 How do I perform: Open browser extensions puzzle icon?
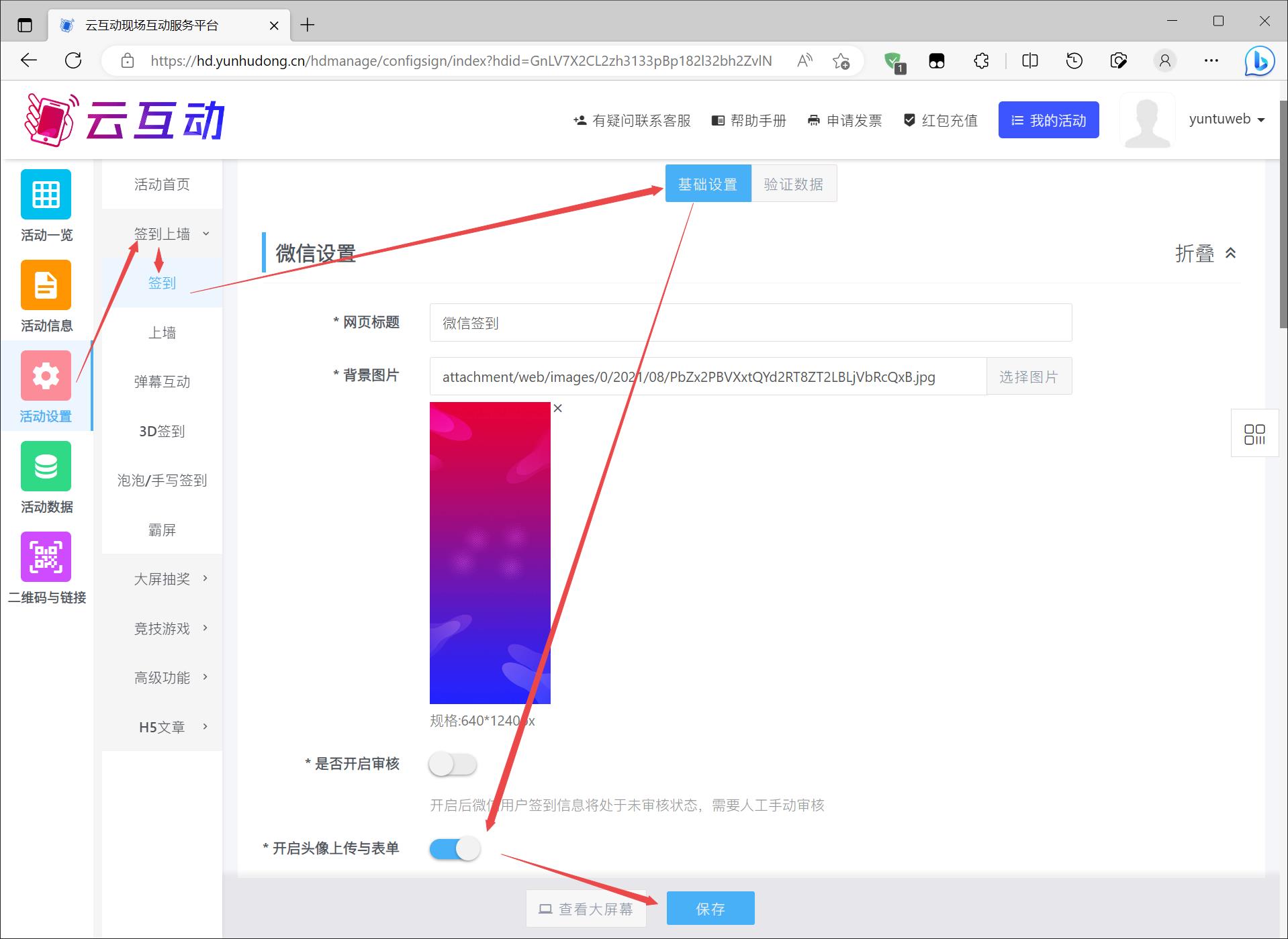pyautogui.click(x=981, y=61)
